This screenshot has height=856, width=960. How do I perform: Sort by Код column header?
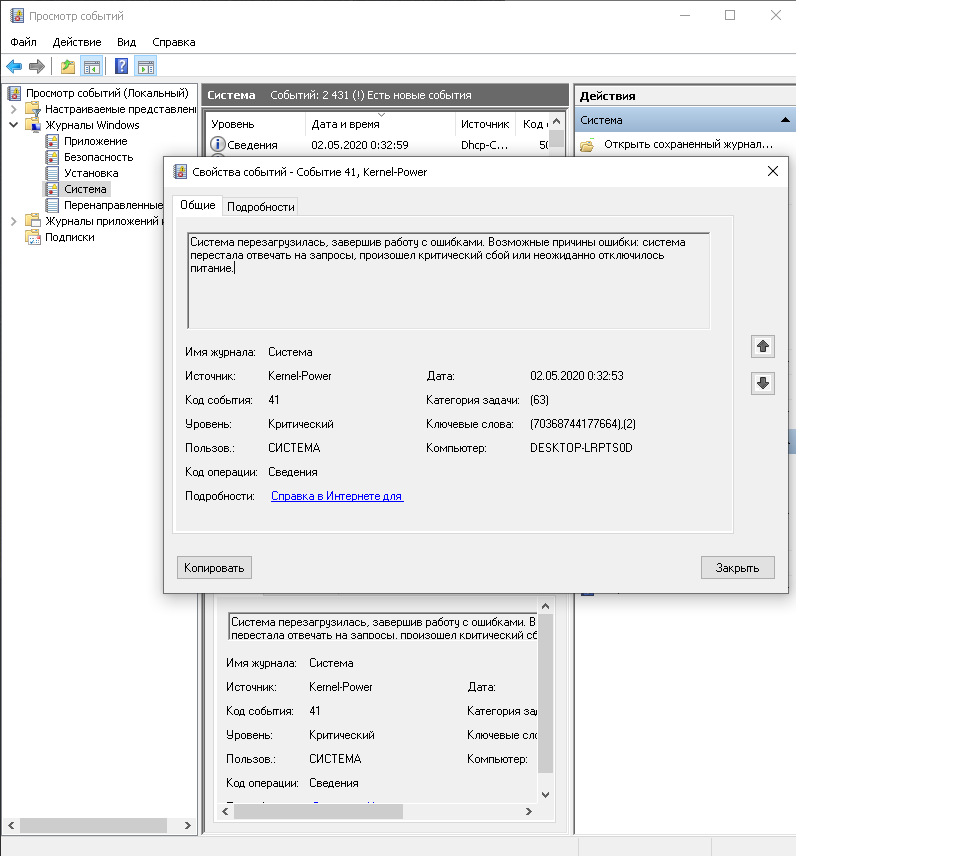533,124
